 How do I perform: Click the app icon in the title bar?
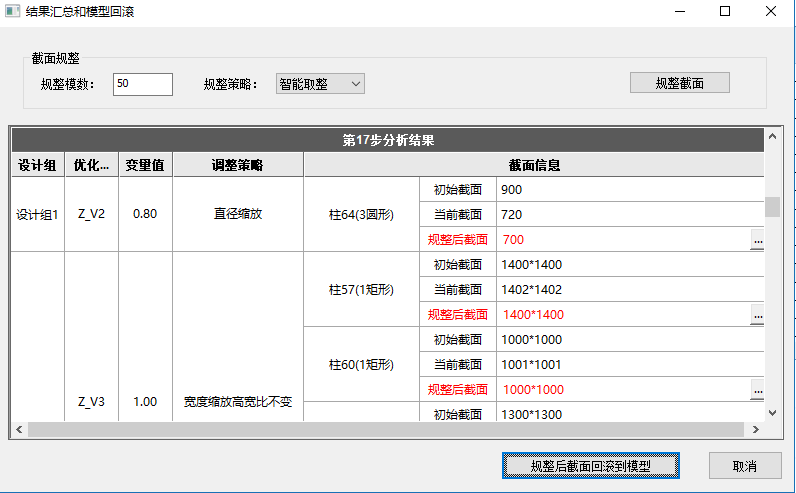pyautogui.click(x=14, y=12)
